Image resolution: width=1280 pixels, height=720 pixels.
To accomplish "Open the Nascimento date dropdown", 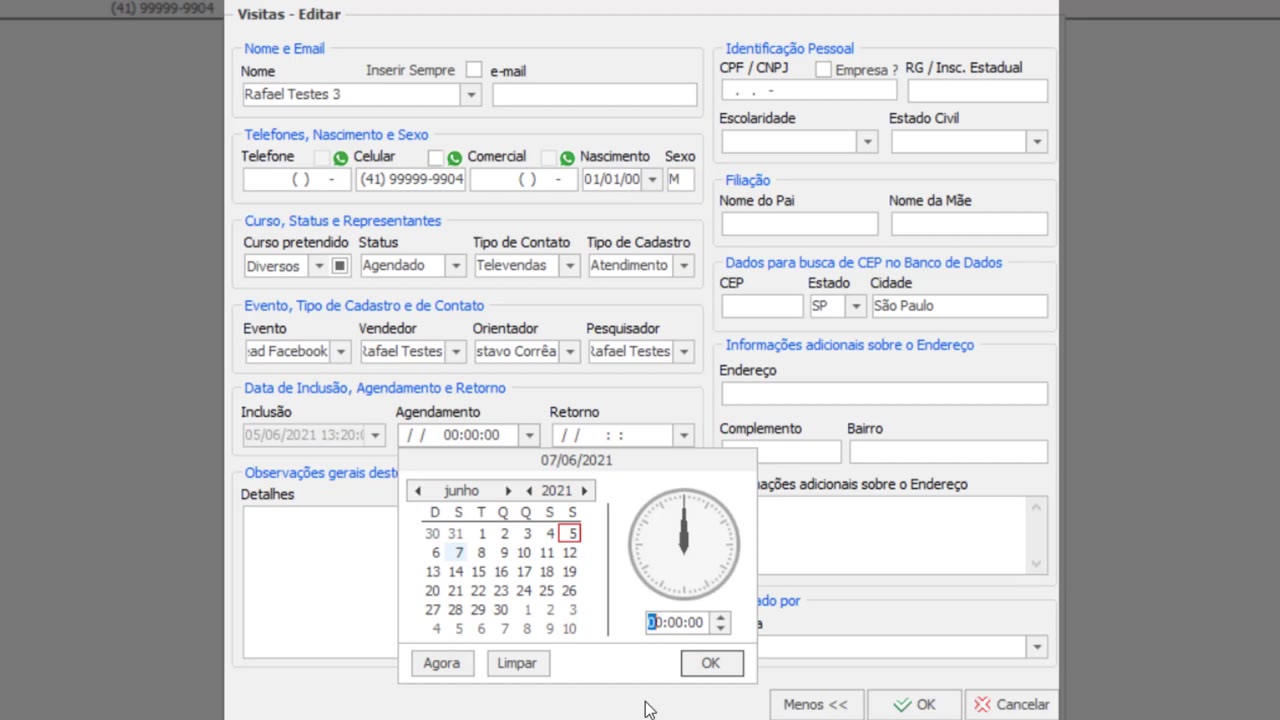I will coord(652,180).
